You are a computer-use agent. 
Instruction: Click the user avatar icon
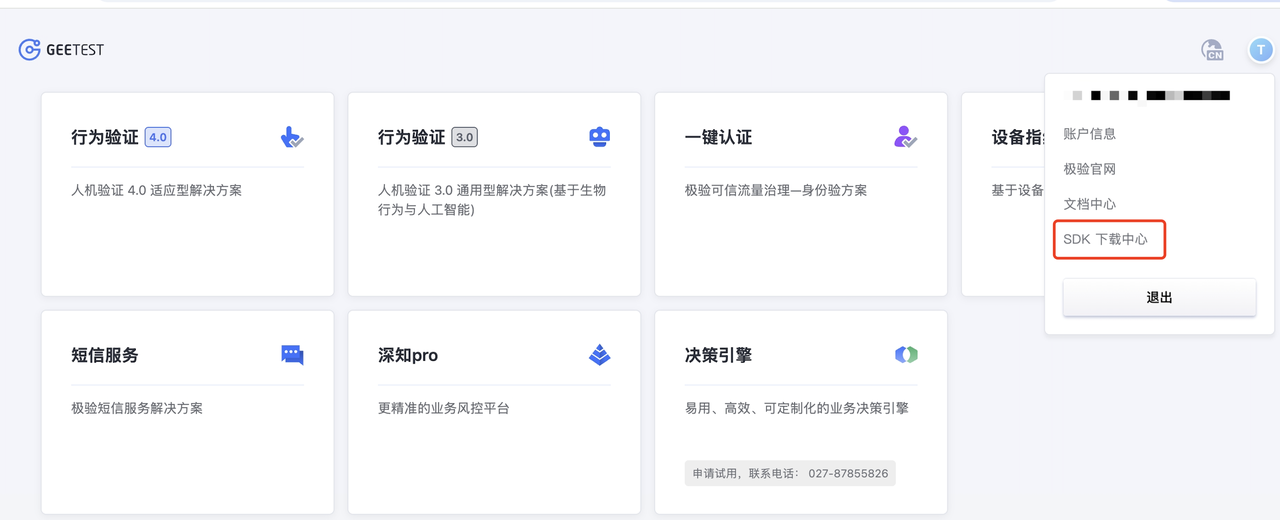coord(1260,50)
